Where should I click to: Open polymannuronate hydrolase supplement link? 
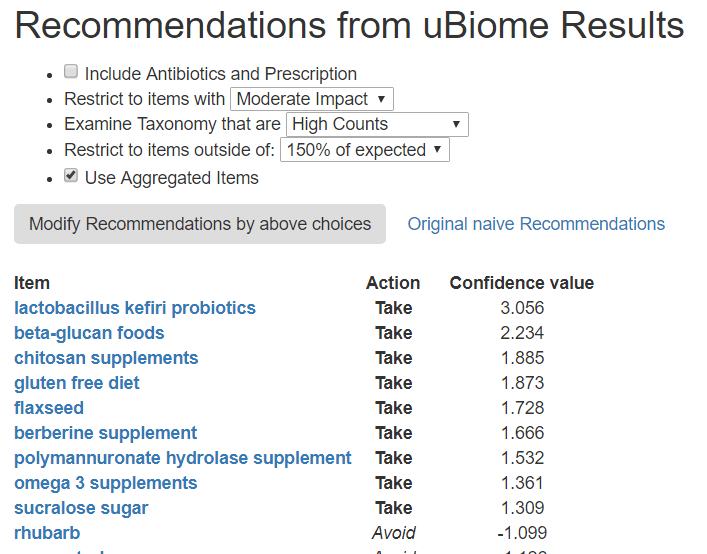(183, 458)
